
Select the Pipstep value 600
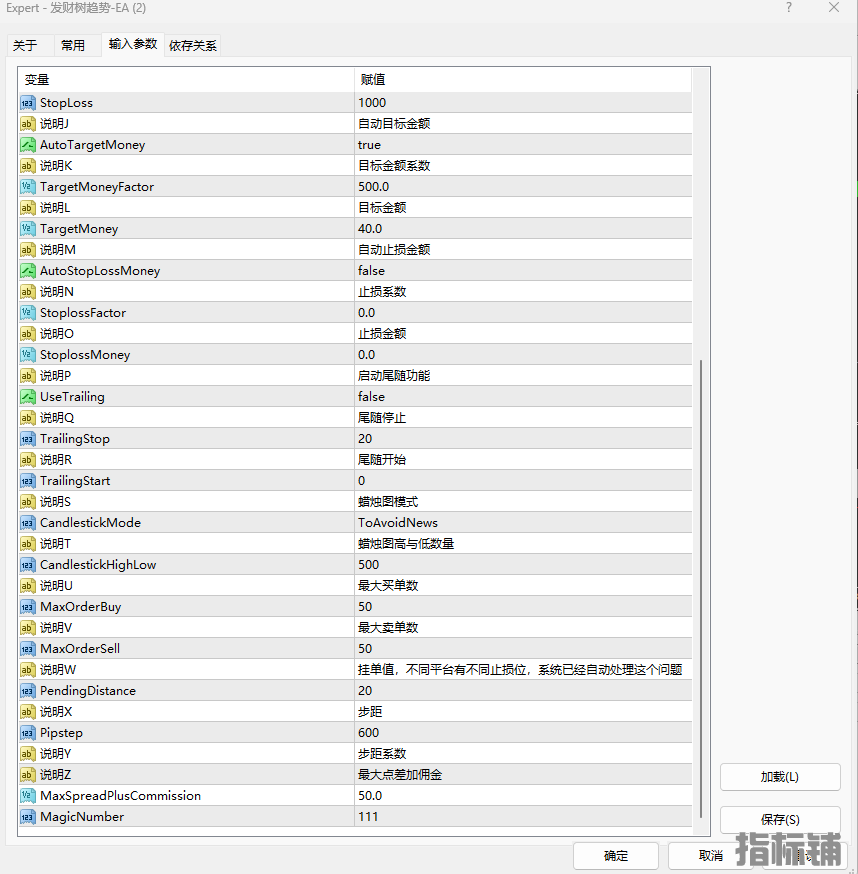click(523, 733)
